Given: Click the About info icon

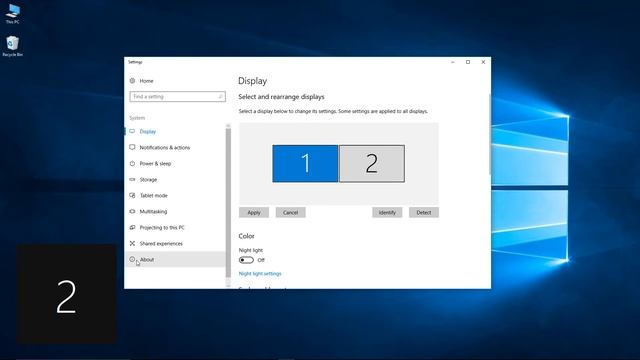Looking at the screenshot, I should coord(132,259).
